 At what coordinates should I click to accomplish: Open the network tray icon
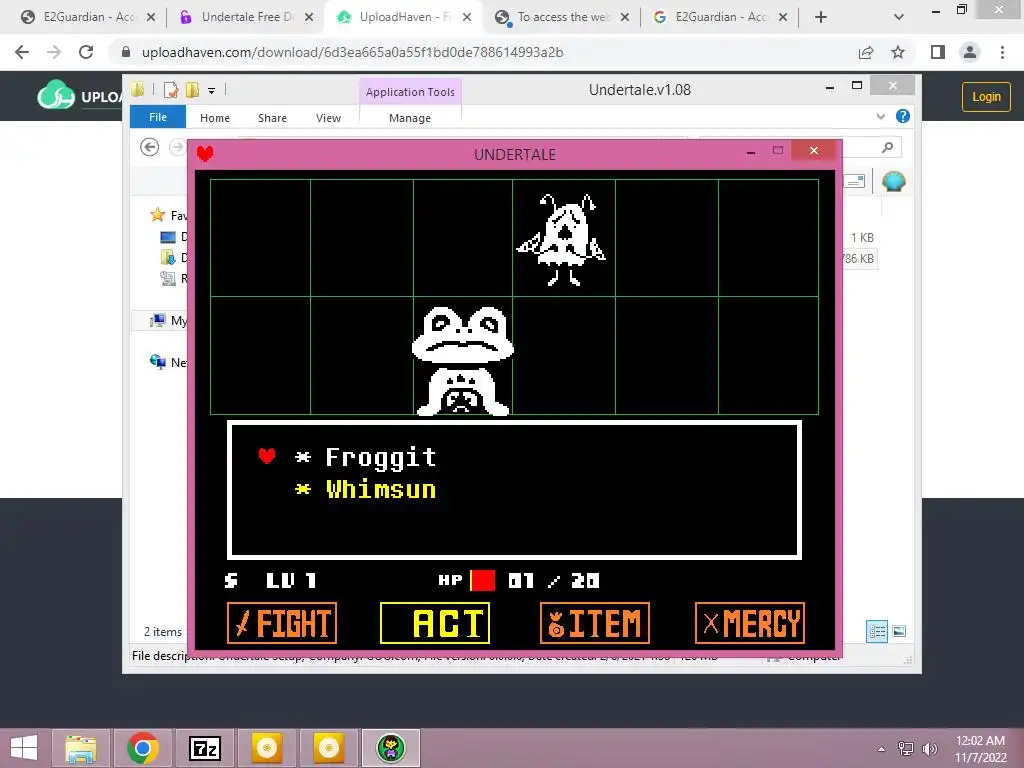906,749
